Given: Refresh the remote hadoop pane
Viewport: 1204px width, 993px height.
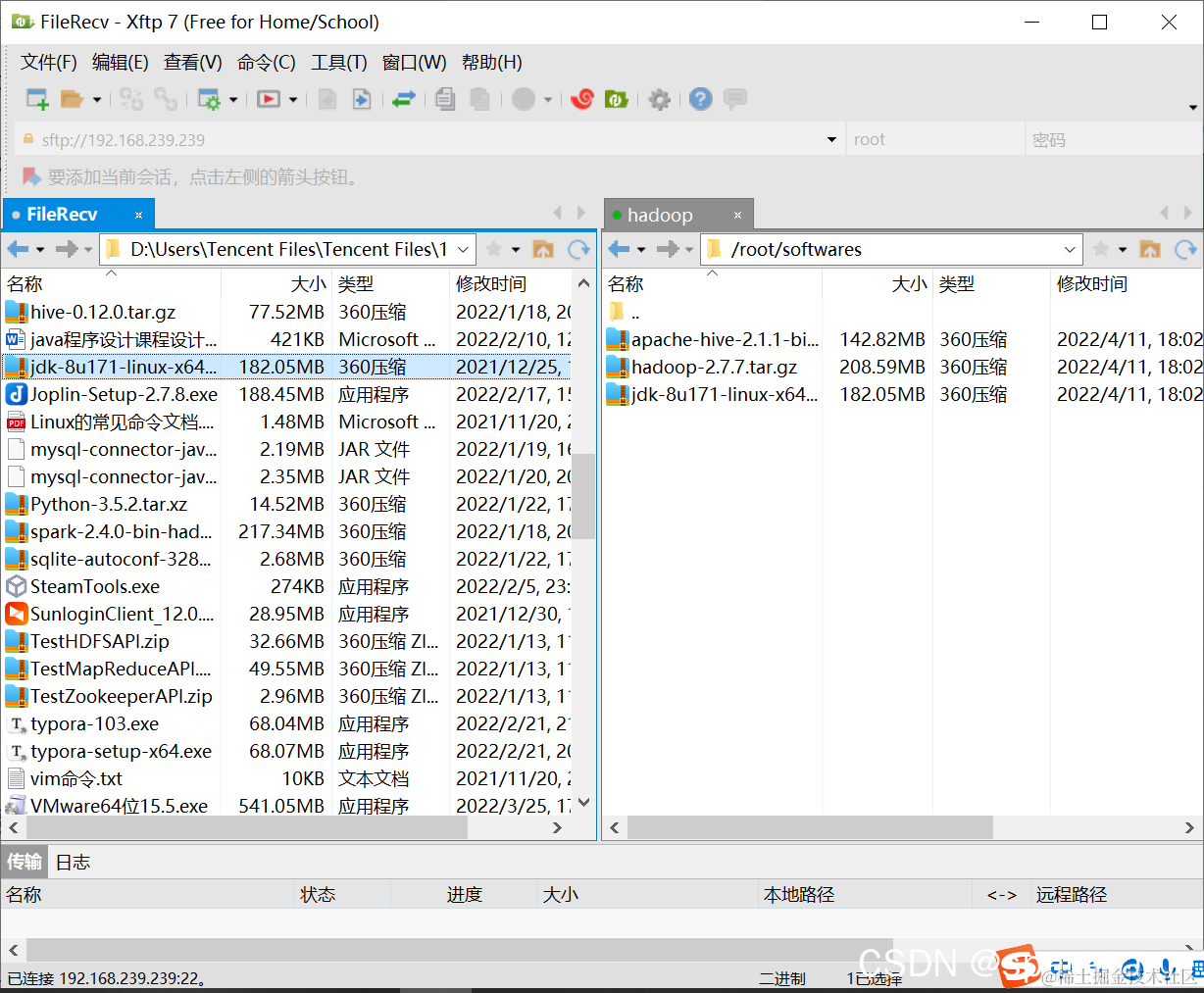Looking at the screenshot, I should (x=1186, y=249).
